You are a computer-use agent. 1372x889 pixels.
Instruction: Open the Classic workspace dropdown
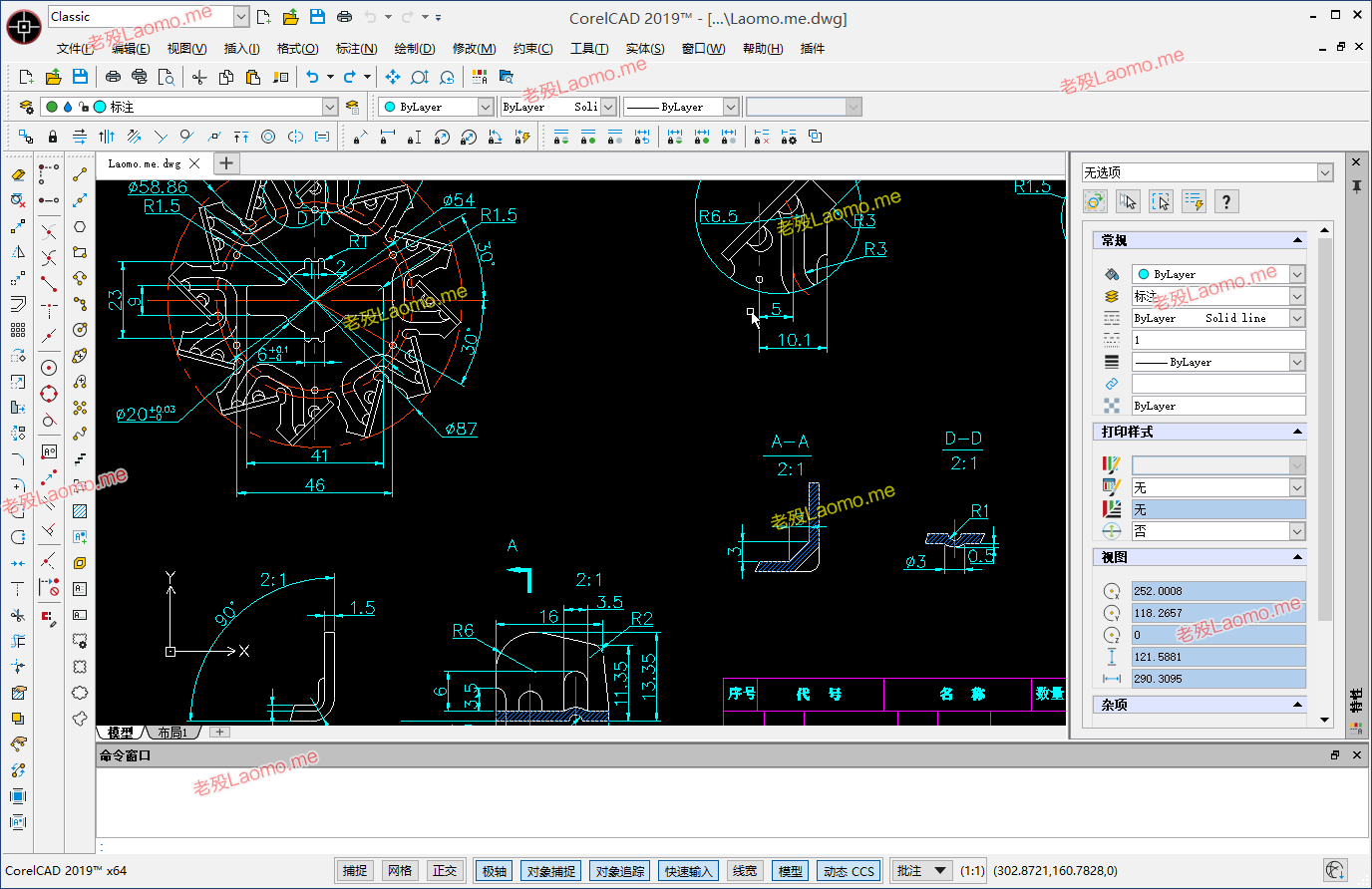click(241, 17)
